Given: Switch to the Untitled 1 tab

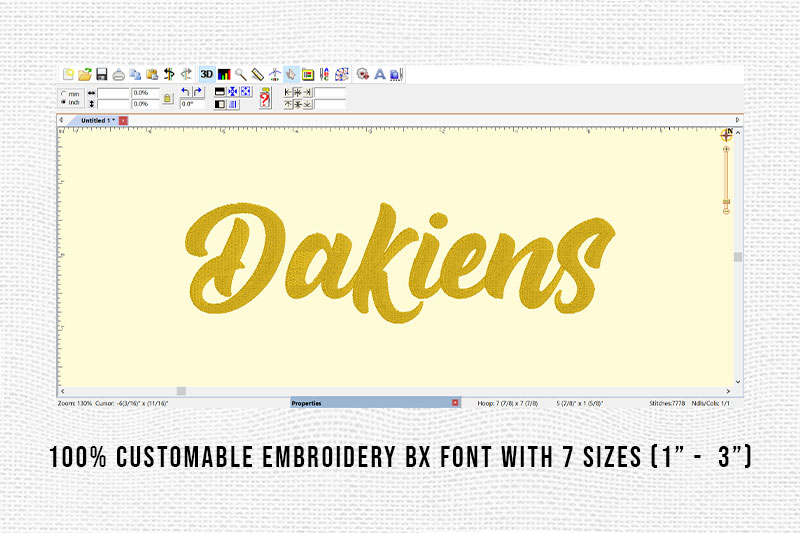Looking at the screenshot, I should click(x=96, y=120).
